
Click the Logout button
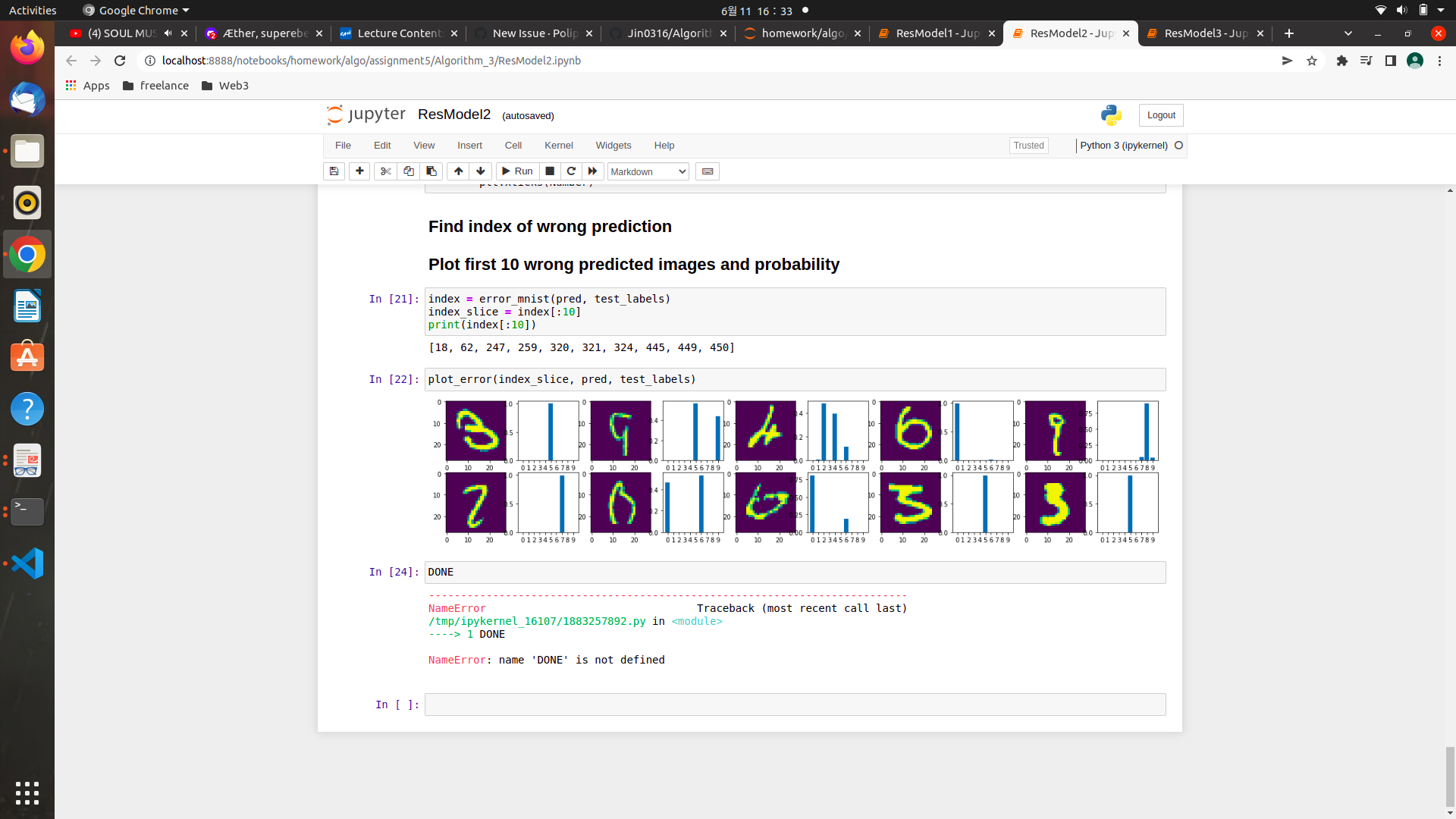1160,115
